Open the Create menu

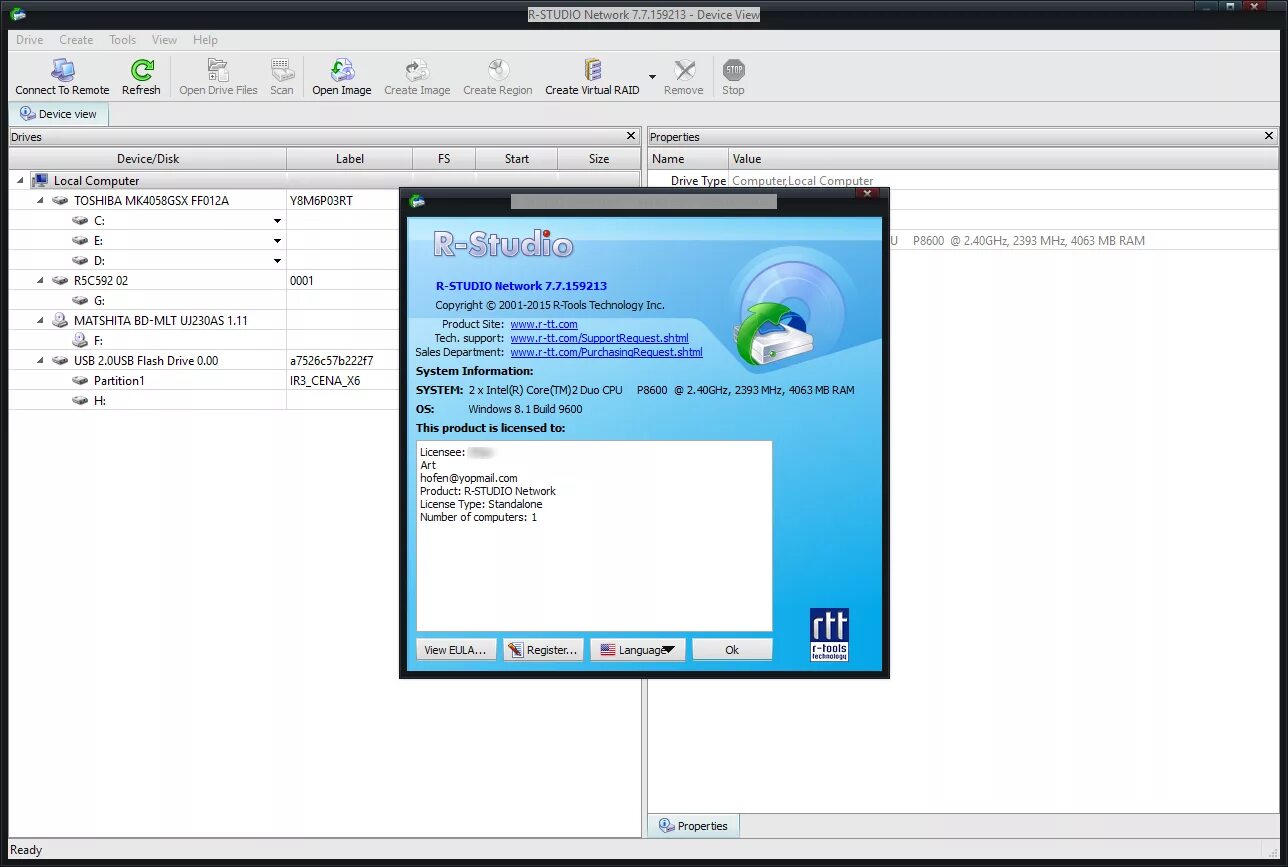(76, 40)
